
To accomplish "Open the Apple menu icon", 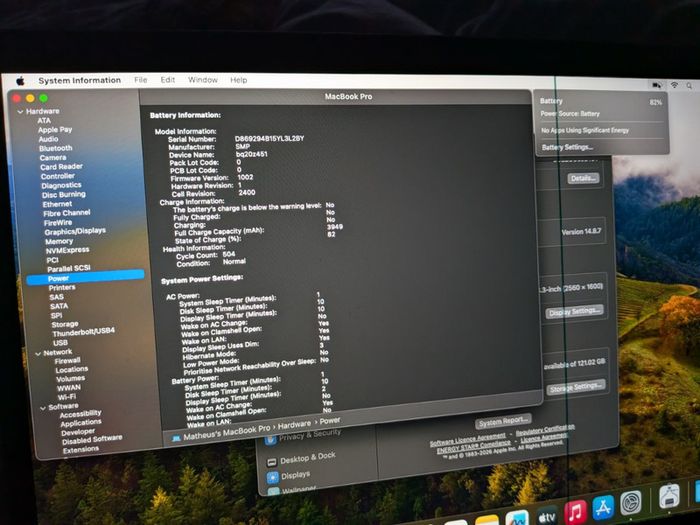I will coord(20,81).
